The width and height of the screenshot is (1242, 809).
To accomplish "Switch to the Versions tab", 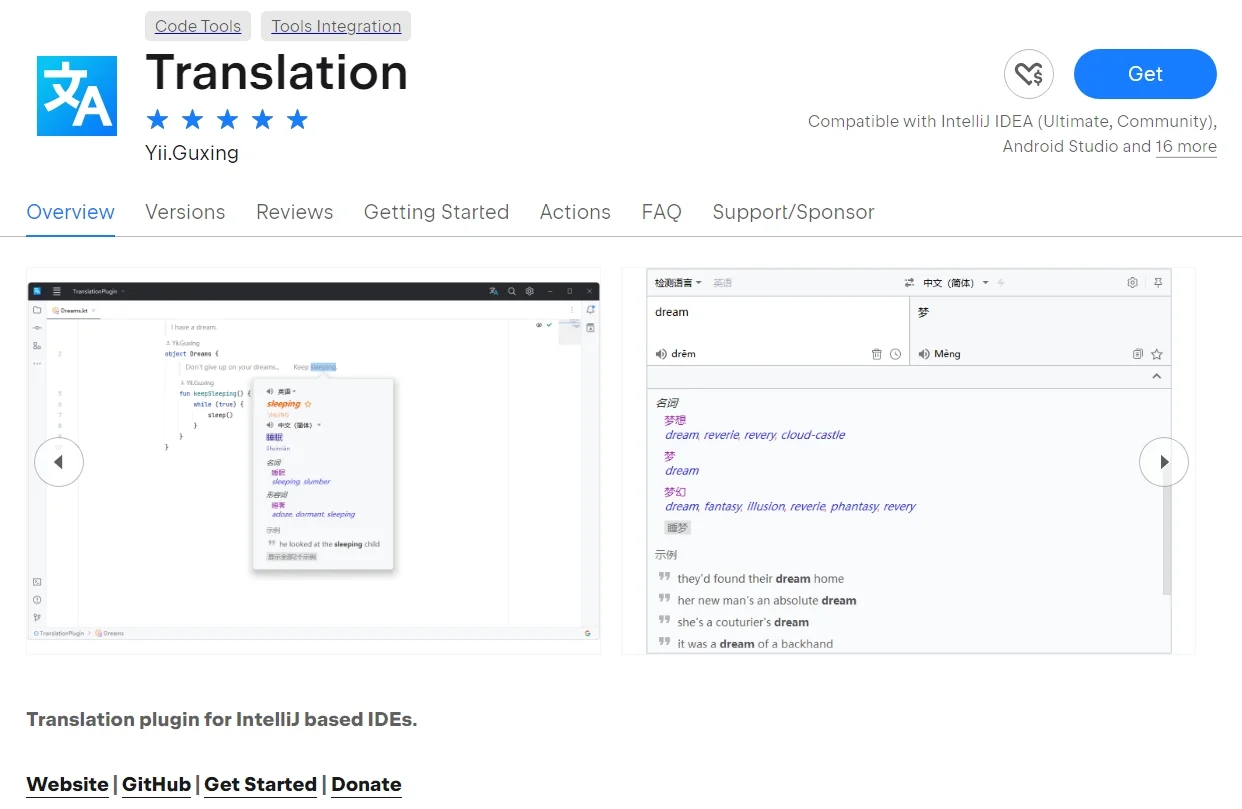I will [x=185, y=212].
